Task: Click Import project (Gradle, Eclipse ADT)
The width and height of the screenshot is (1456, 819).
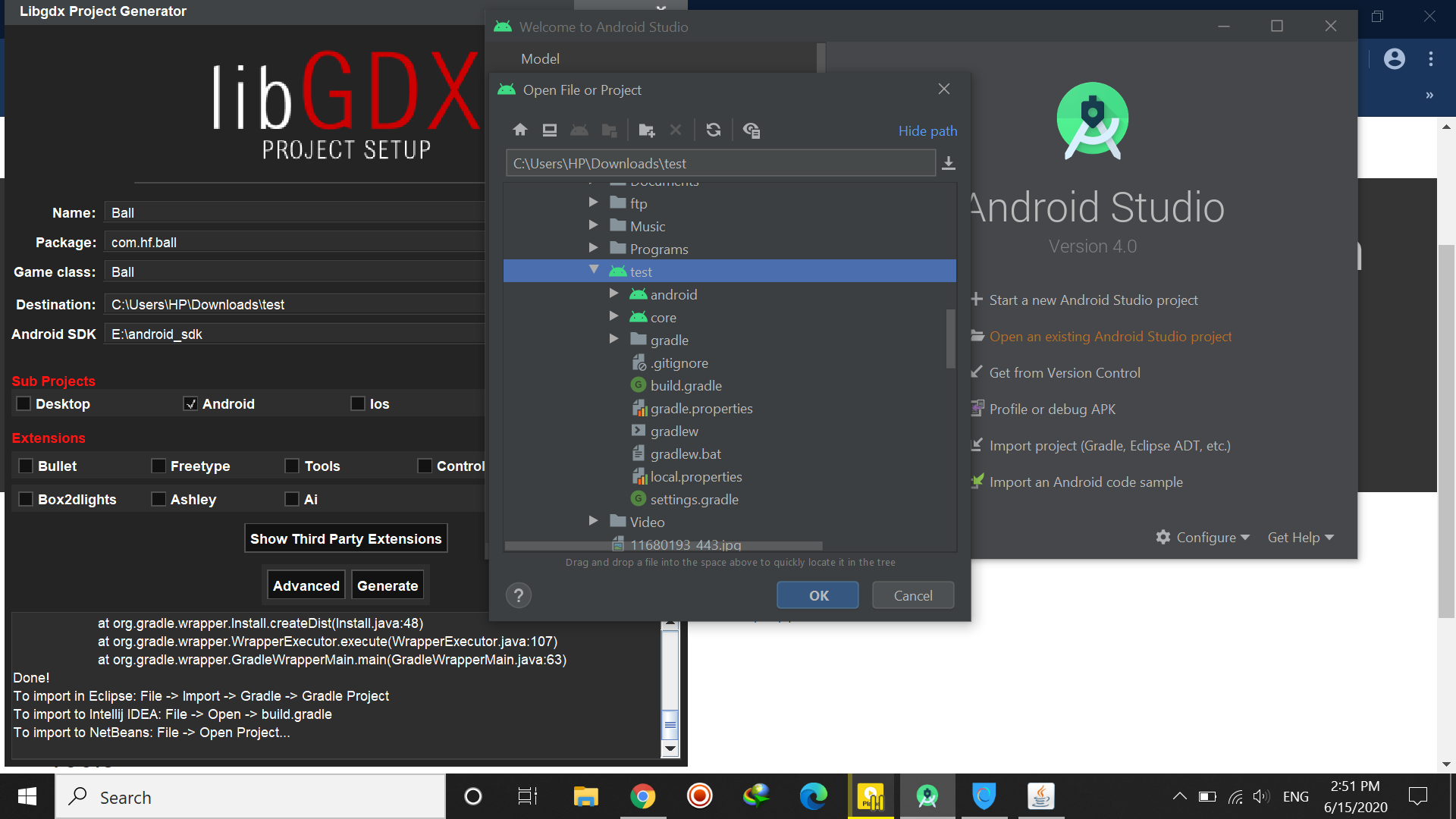Action: [1109, 445]
